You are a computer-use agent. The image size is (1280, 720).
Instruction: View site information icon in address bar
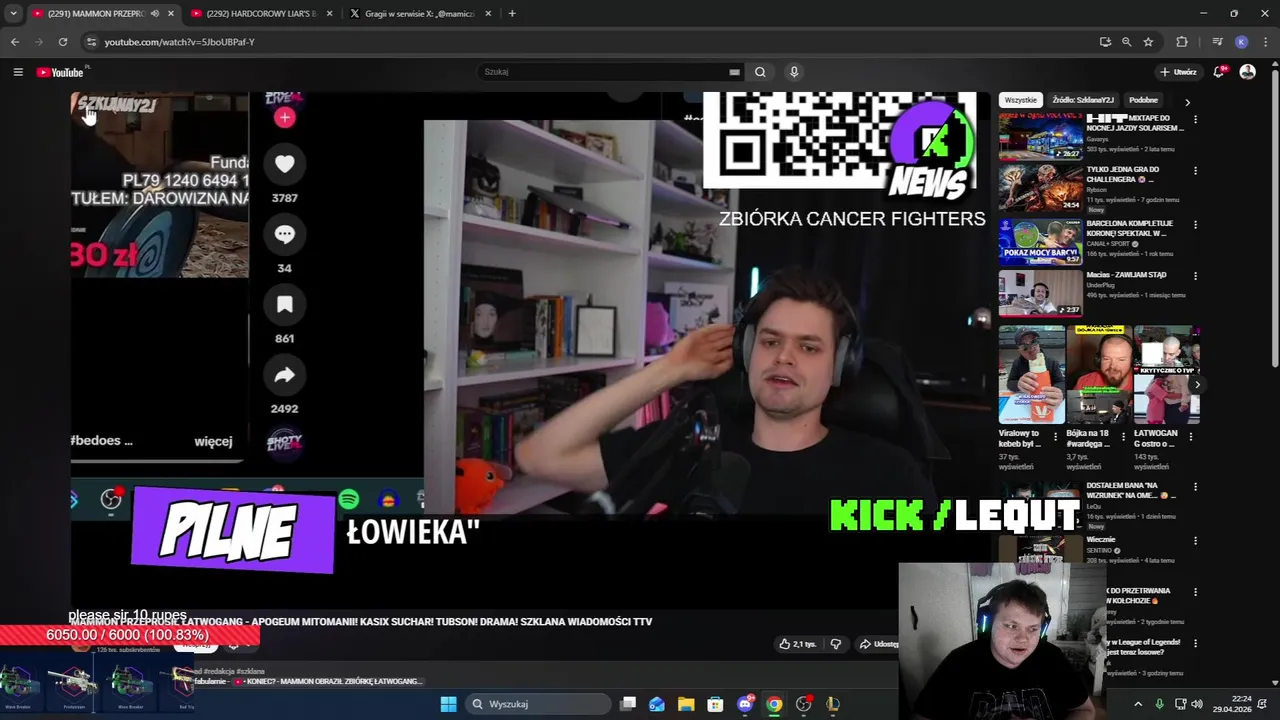coord(91,42)
